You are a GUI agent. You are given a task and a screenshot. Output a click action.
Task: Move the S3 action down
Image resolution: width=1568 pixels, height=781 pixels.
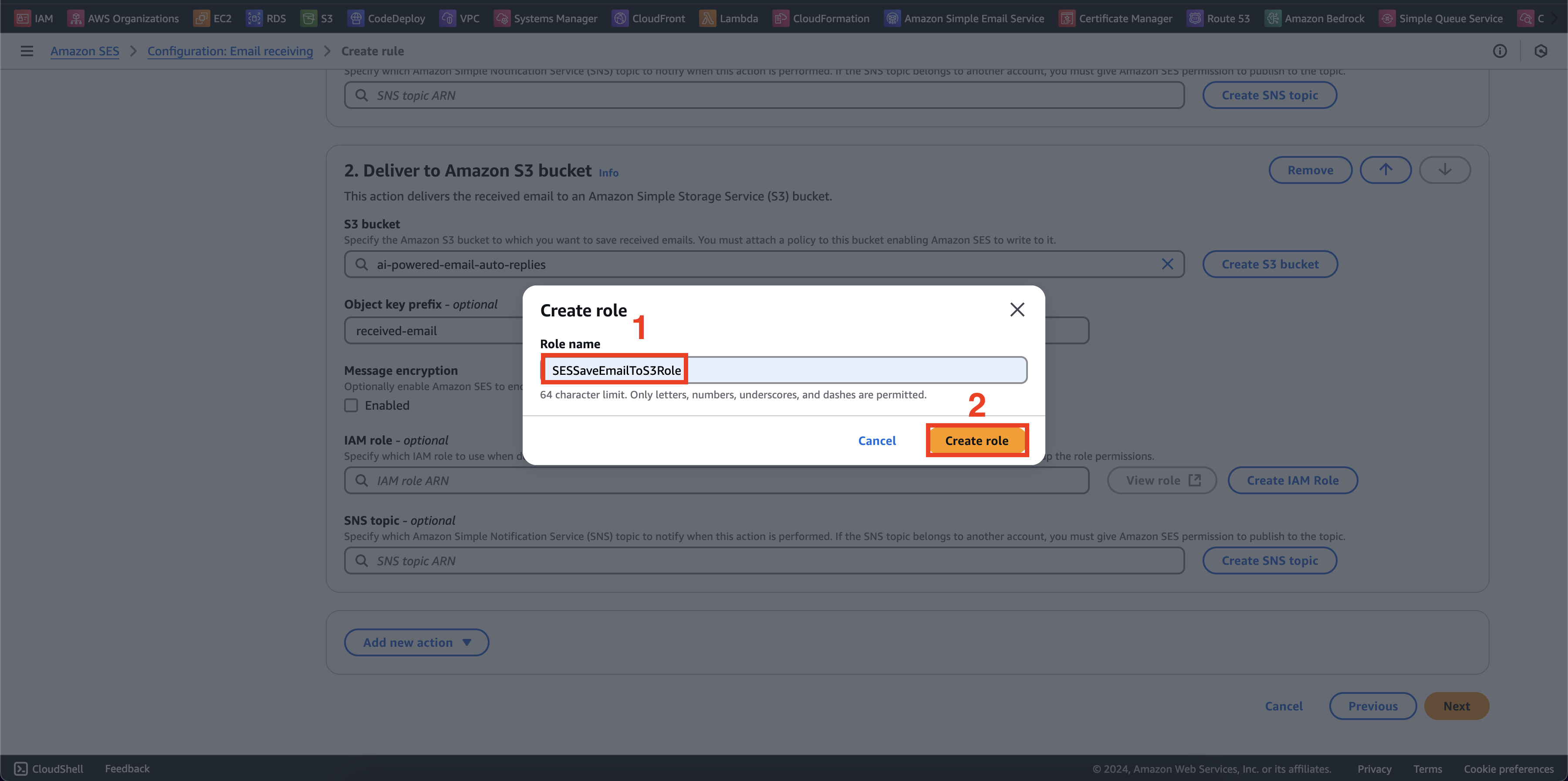point(1445,170)
